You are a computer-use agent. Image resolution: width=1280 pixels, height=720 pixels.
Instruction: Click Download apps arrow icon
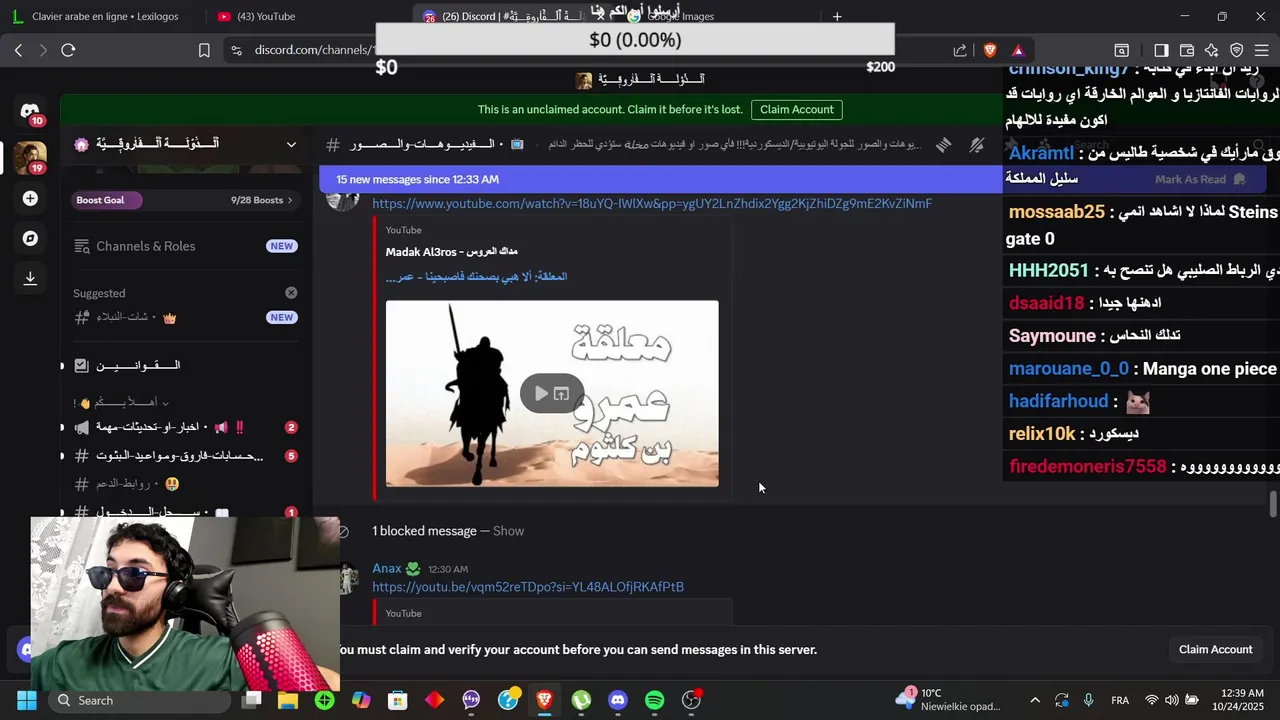point(30,278)
